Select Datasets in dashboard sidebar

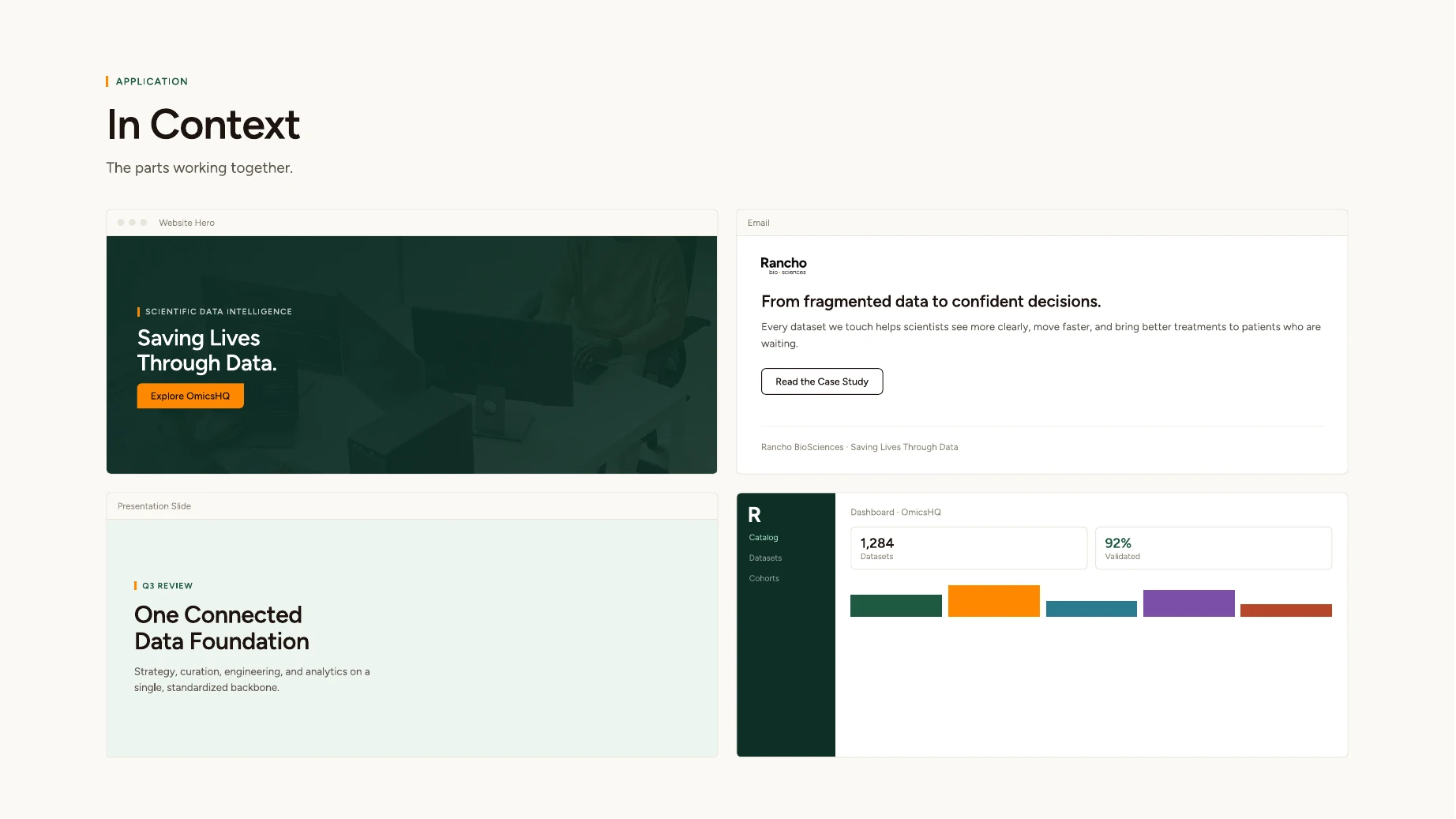coord(765,558)
